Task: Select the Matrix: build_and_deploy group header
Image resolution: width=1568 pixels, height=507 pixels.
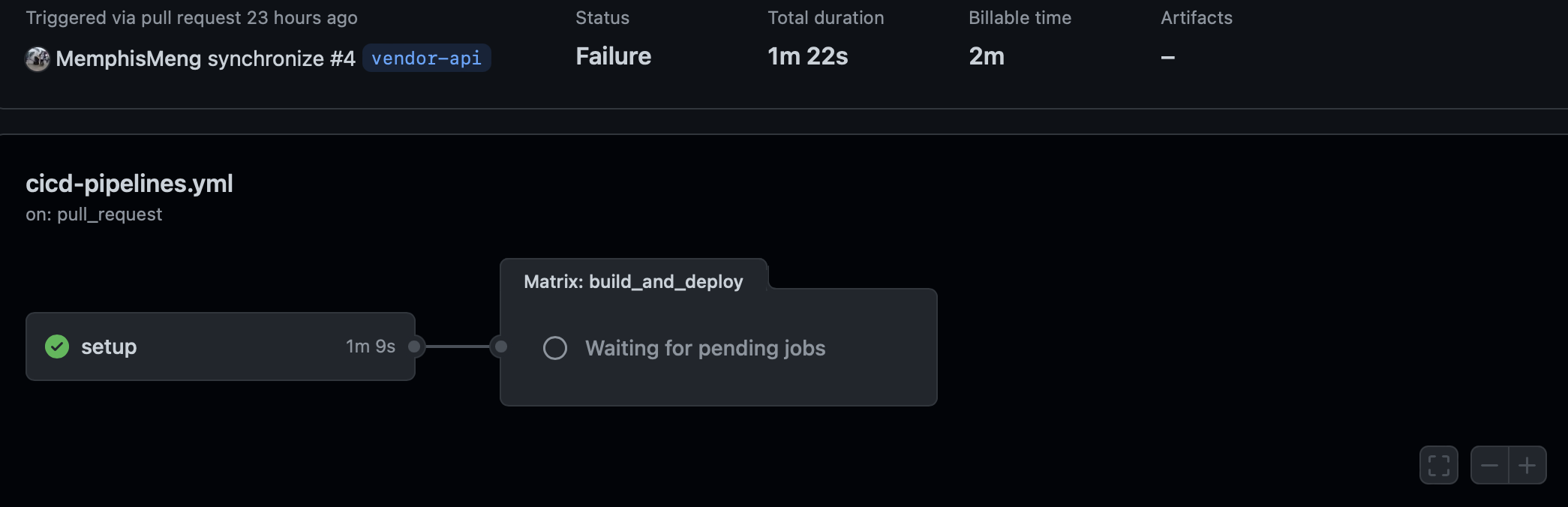Action: 633,282
